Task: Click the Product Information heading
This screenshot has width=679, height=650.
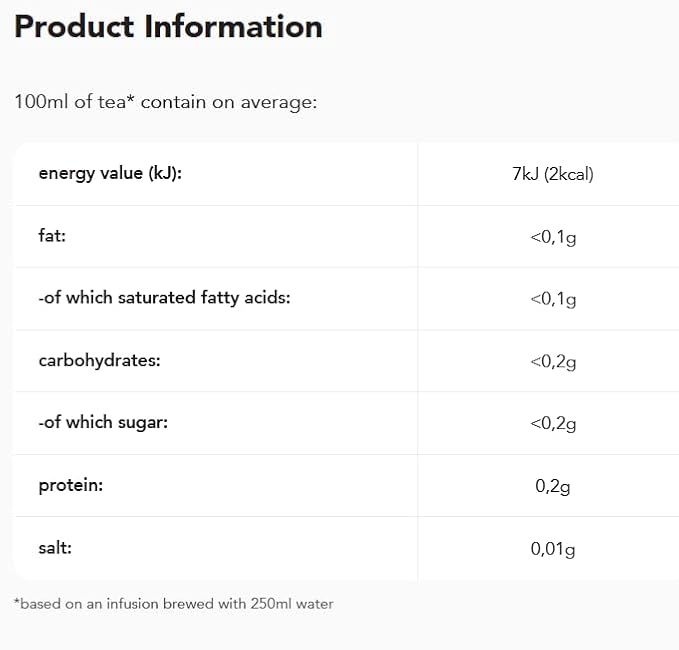Action: coord(168,26)
